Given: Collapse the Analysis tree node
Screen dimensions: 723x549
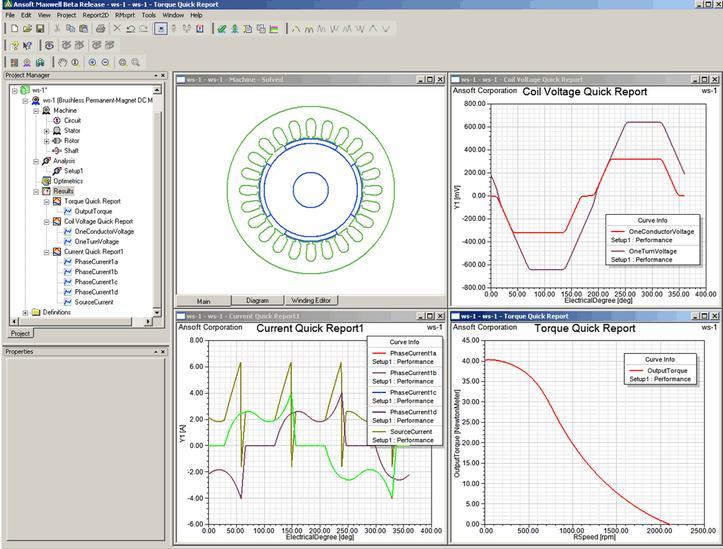Looking at the screenshot, I should tap(36, 161).
